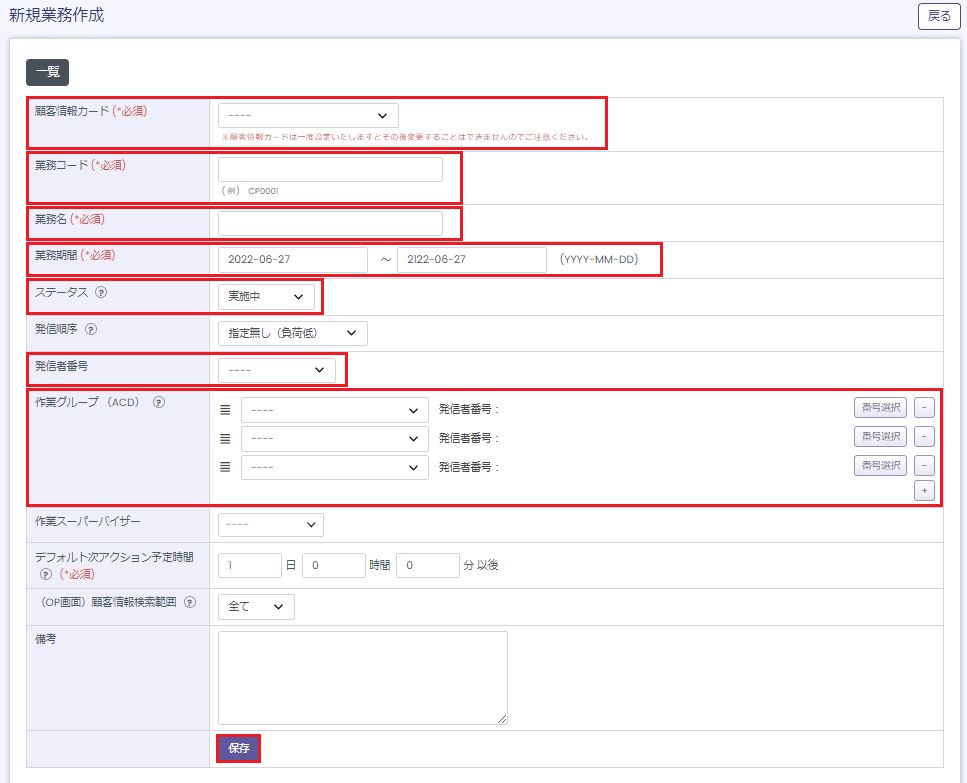Click the help icon beside 発信順序
This screenshot has width=967, height=783.
[x=92, y=329]
